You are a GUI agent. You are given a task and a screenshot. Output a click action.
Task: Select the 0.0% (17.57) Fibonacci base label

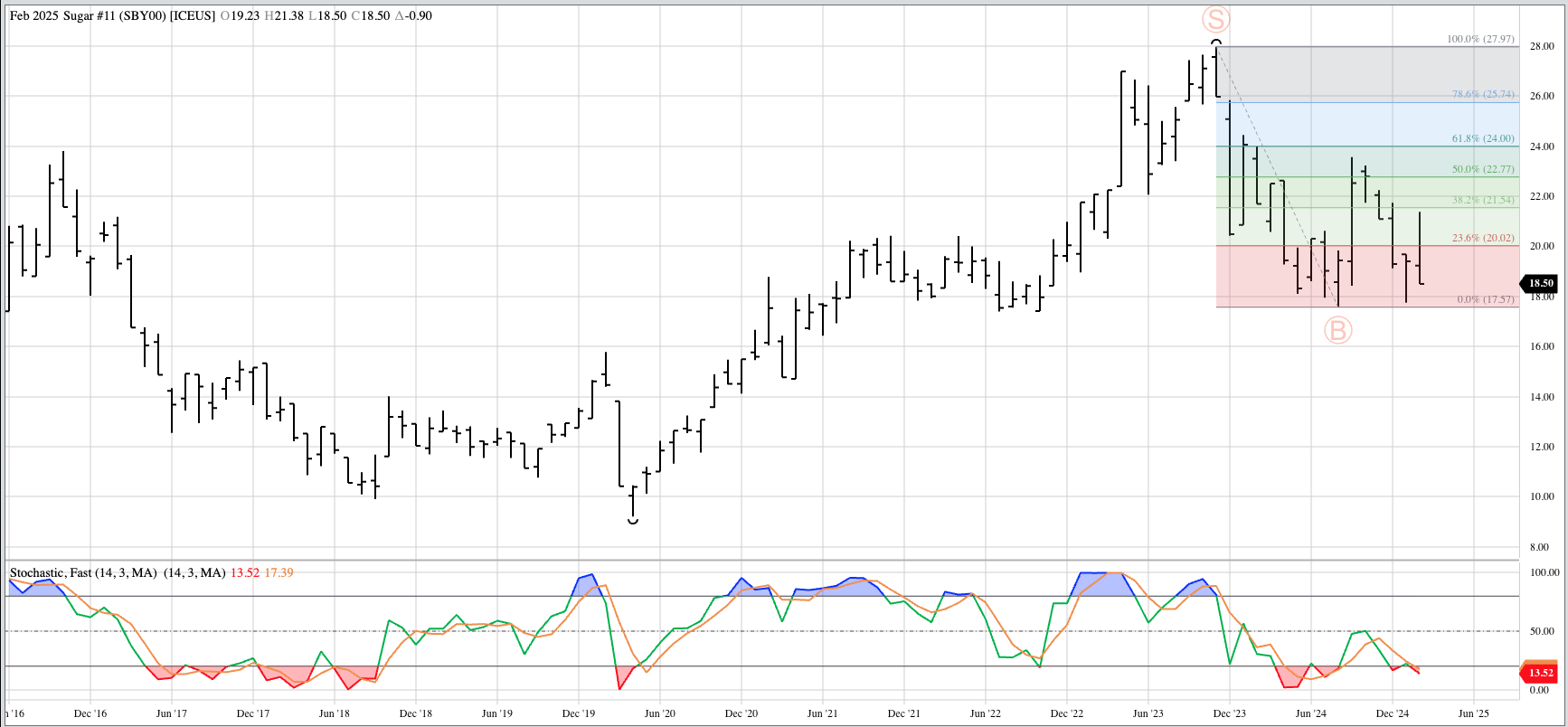(1485, 299)
